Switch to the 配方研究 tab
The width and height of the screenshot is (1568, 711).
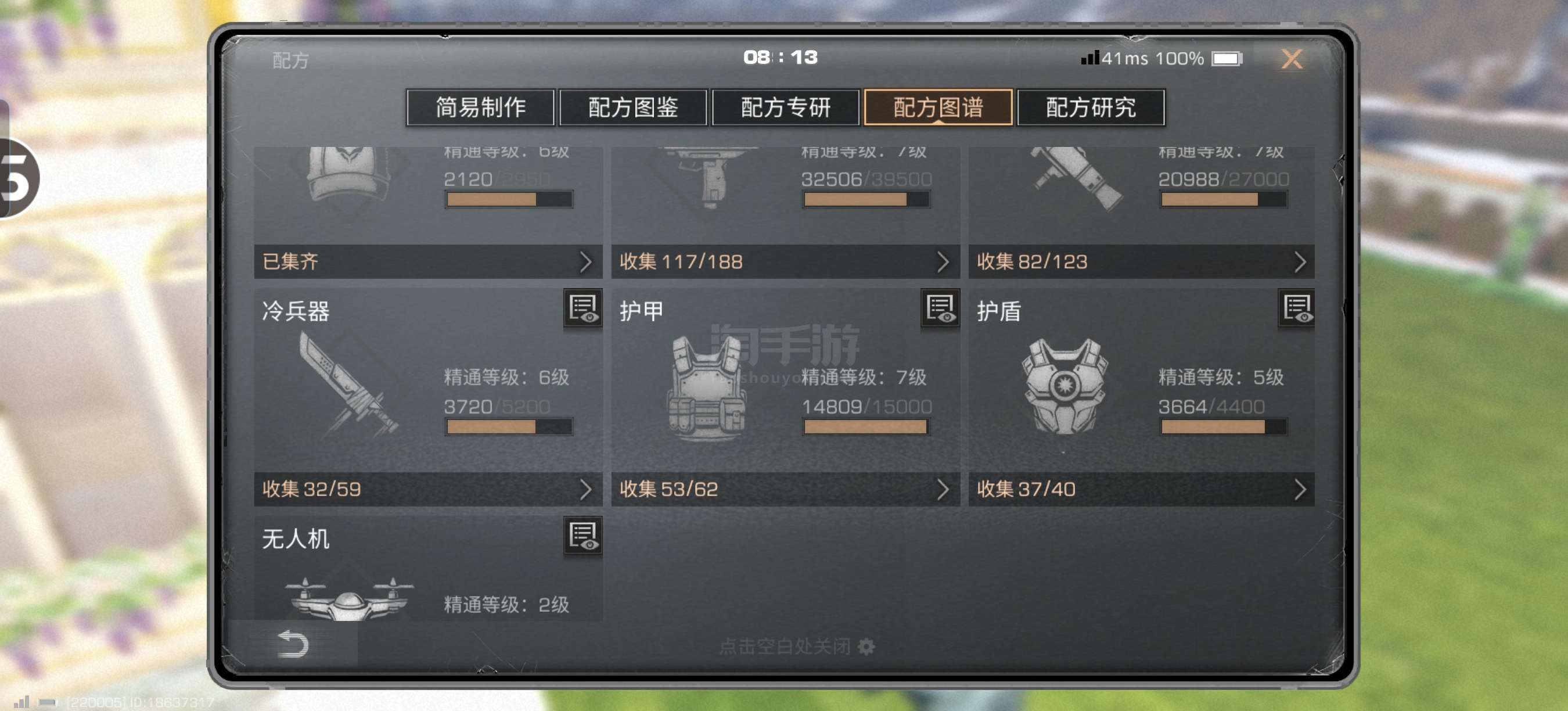[x=1091, y=107]
